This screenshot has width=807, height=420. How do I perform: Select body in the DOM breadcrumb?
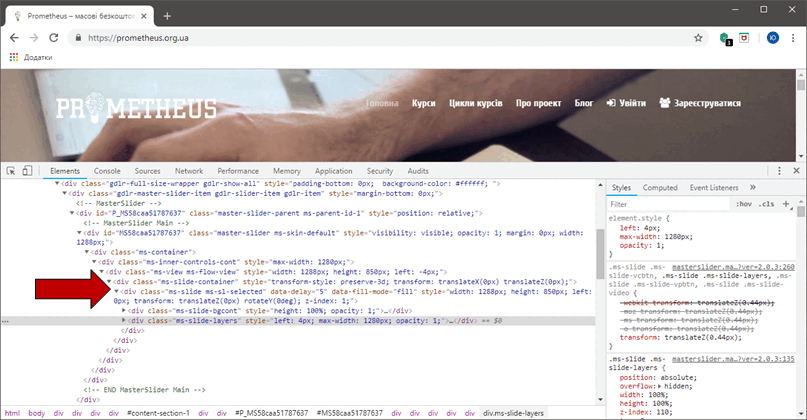coord(37,413)
